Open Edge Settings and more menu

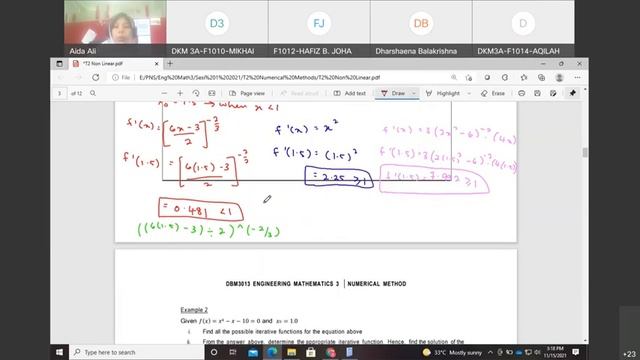[577, 78]
